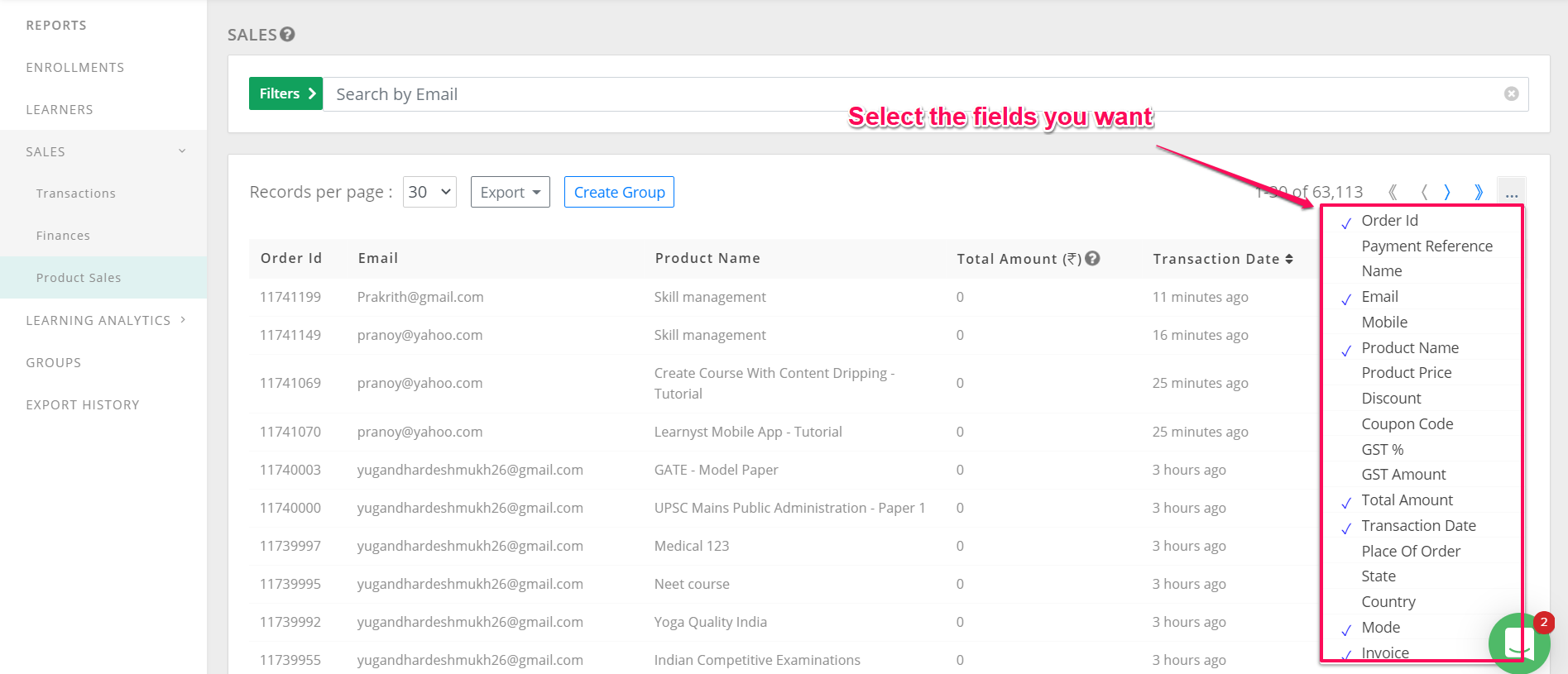The image size is (1568, 674).
Task: Click Medical 123 product name
Action: coord(692,546)
